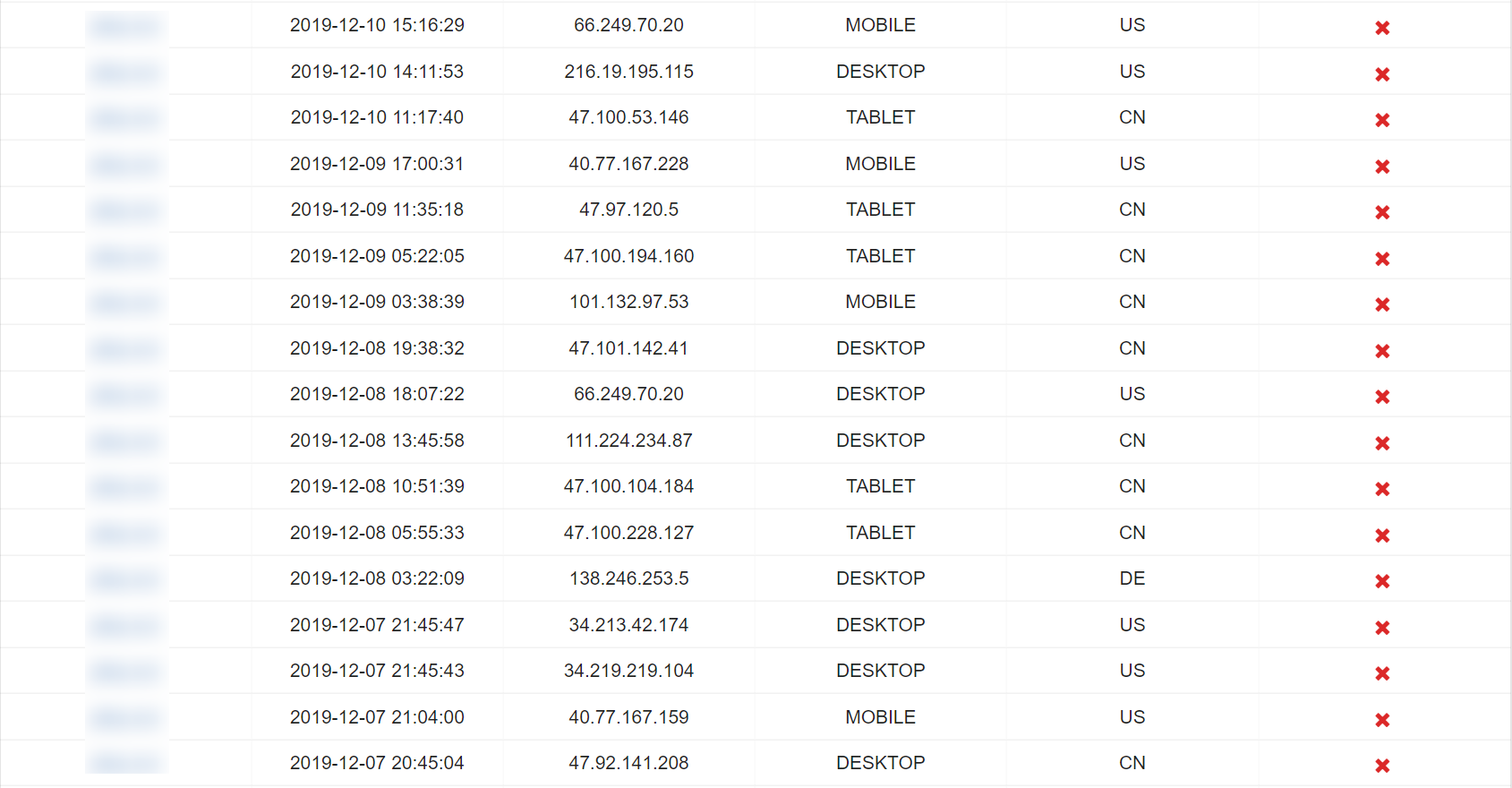Click the red X for IP 216.19.195.115

point(1382,74)
